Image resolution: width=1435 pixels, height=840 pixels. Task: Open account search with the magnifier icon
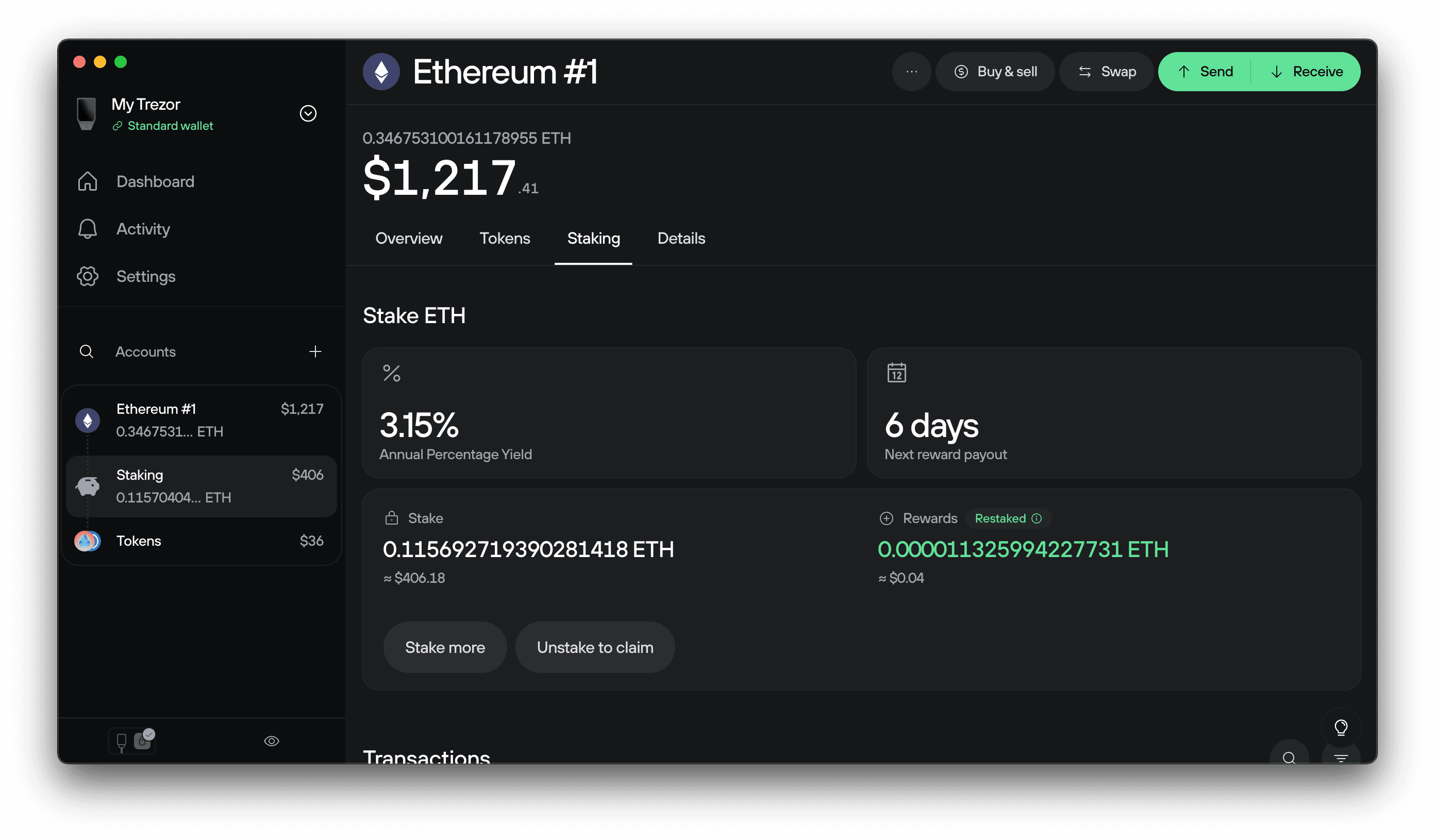(x=87, y=351)
